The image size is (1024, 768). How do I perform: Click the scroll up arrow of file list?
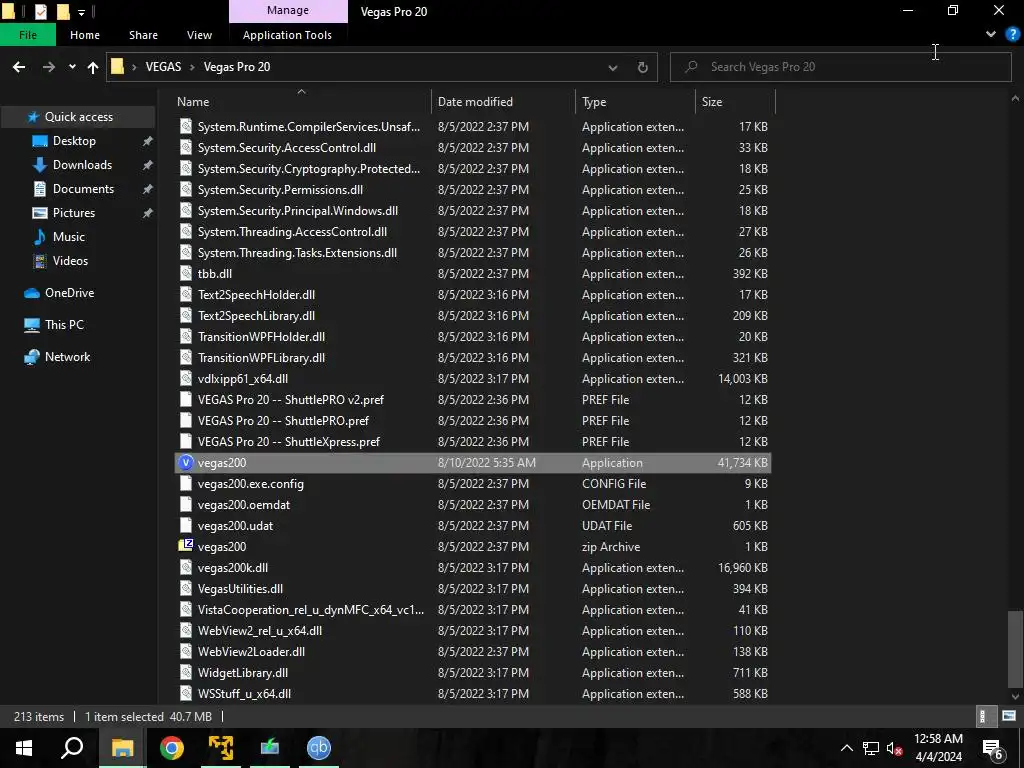1015,99
